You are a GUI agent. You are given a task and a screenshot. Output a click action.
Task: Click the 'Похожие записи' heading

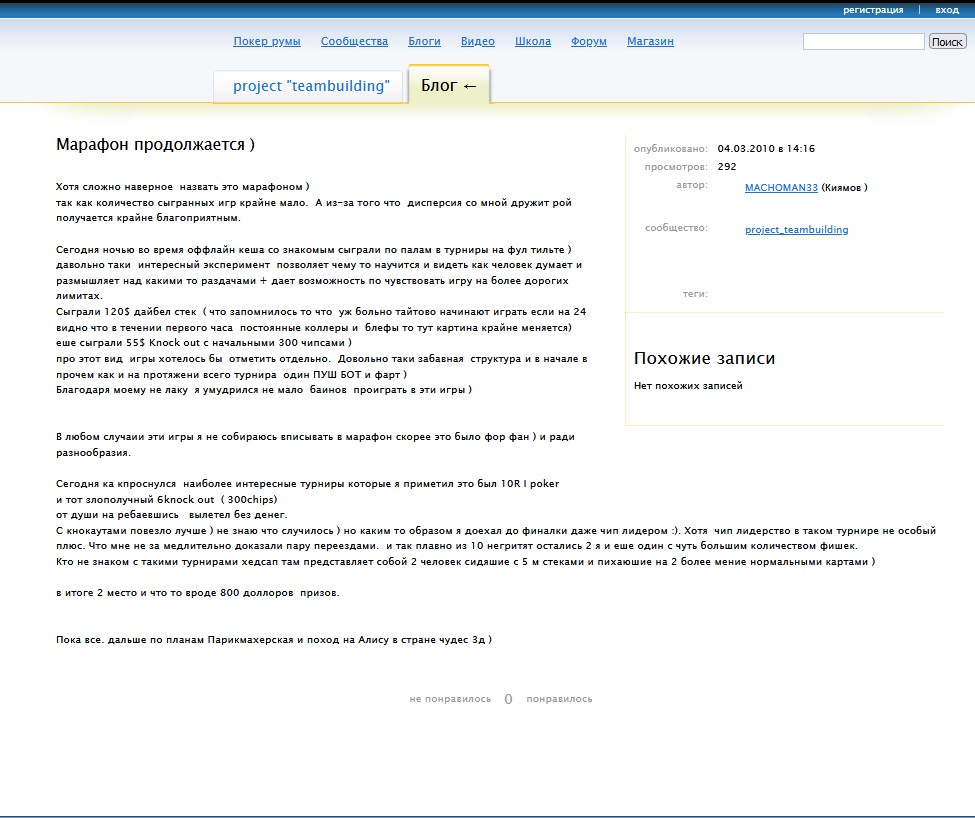point(704,359)
